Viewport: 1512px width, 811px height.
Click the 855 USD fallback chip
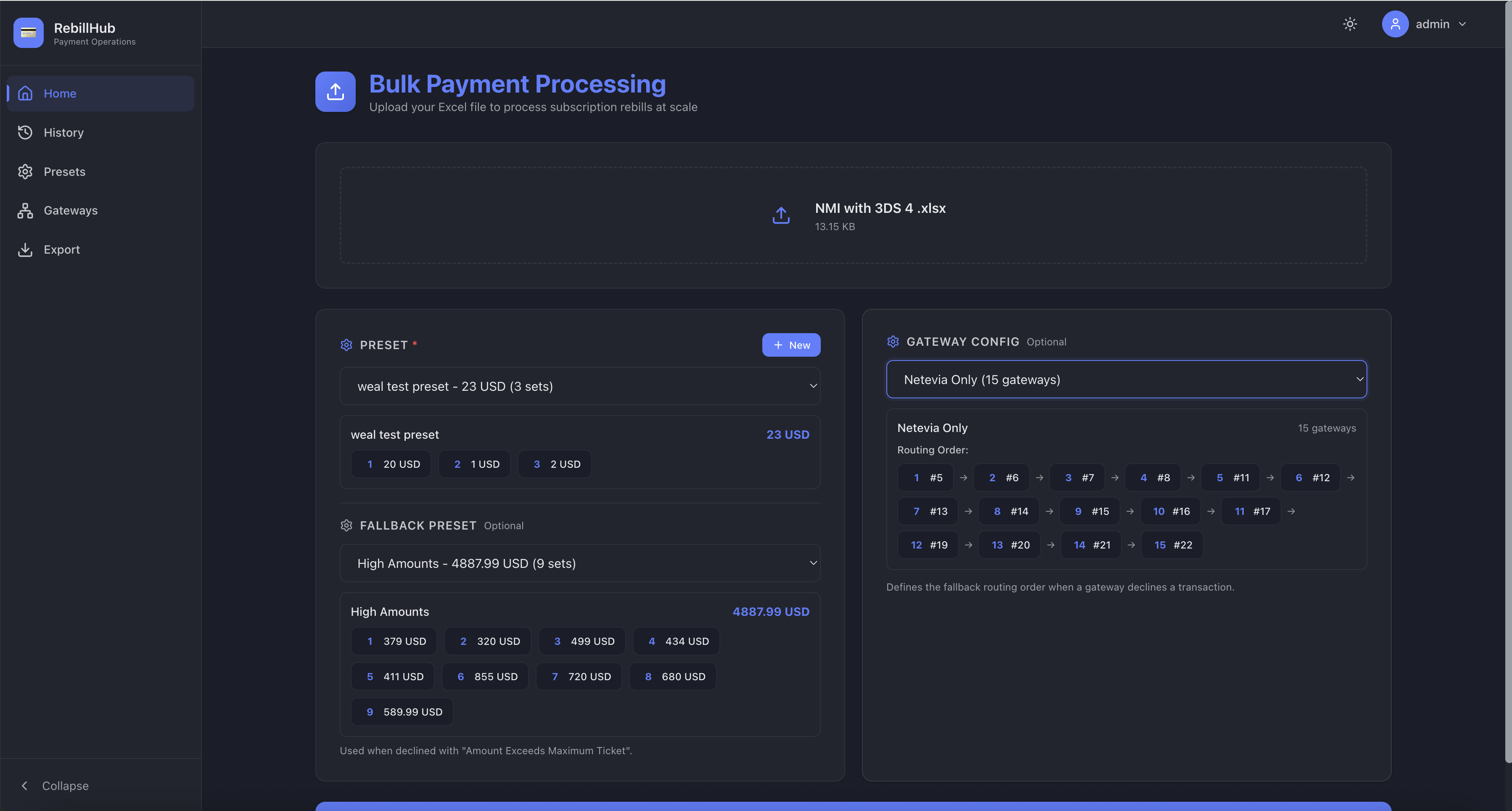485,676
